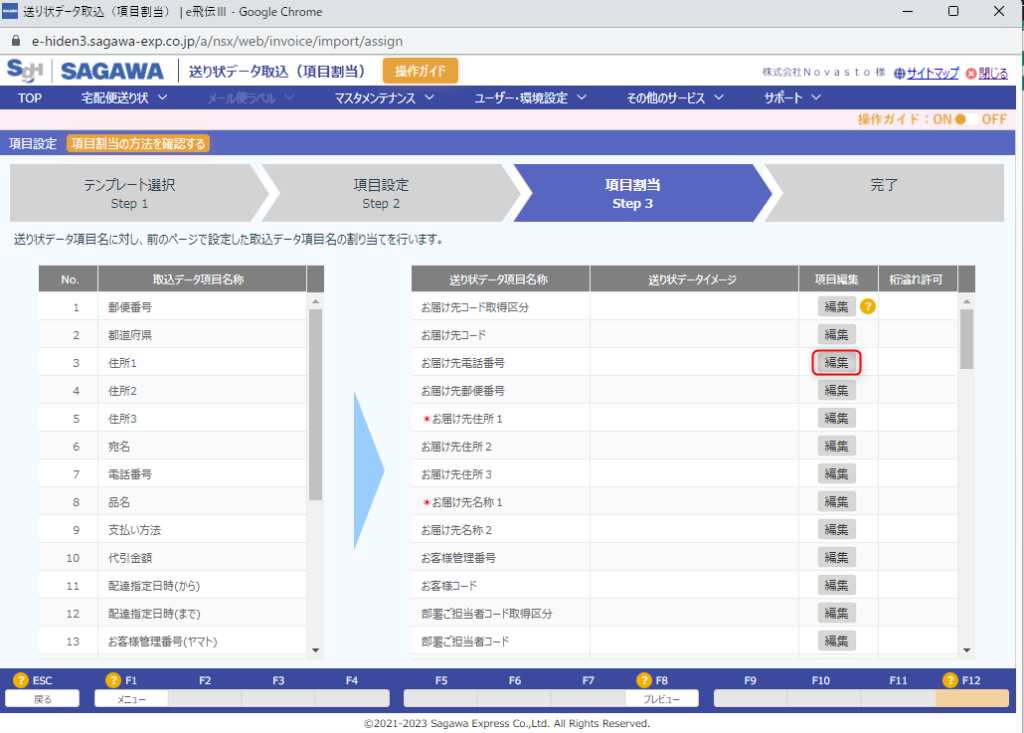The width and height of the screenshot is (1024, 733).
Task: Click the orange 操作ガイド button
Action: (x=420, y=71)
